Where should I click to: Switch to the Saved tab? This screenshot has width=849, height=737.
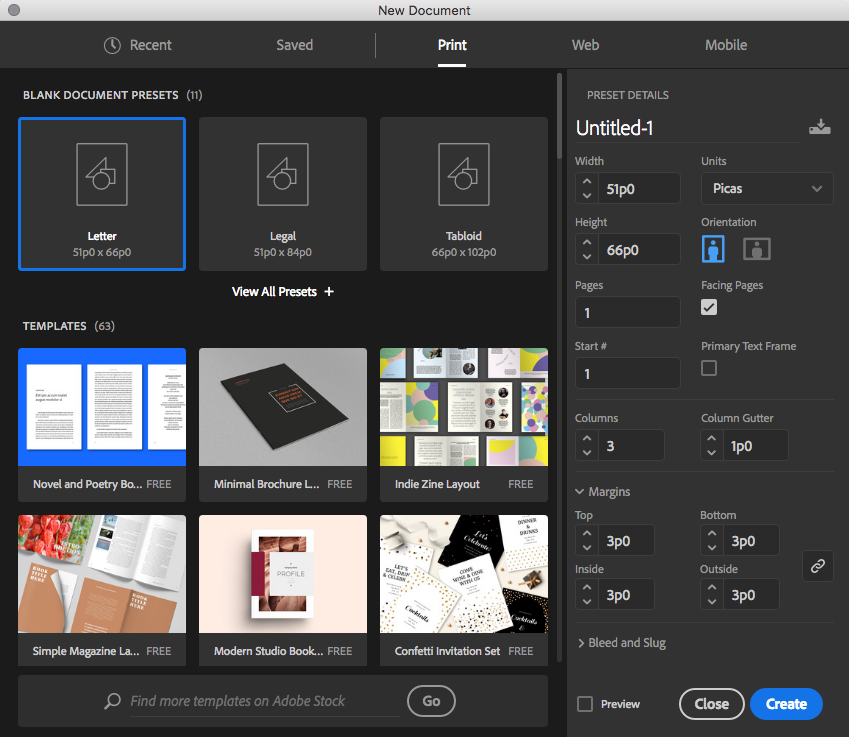pos(295,45)
